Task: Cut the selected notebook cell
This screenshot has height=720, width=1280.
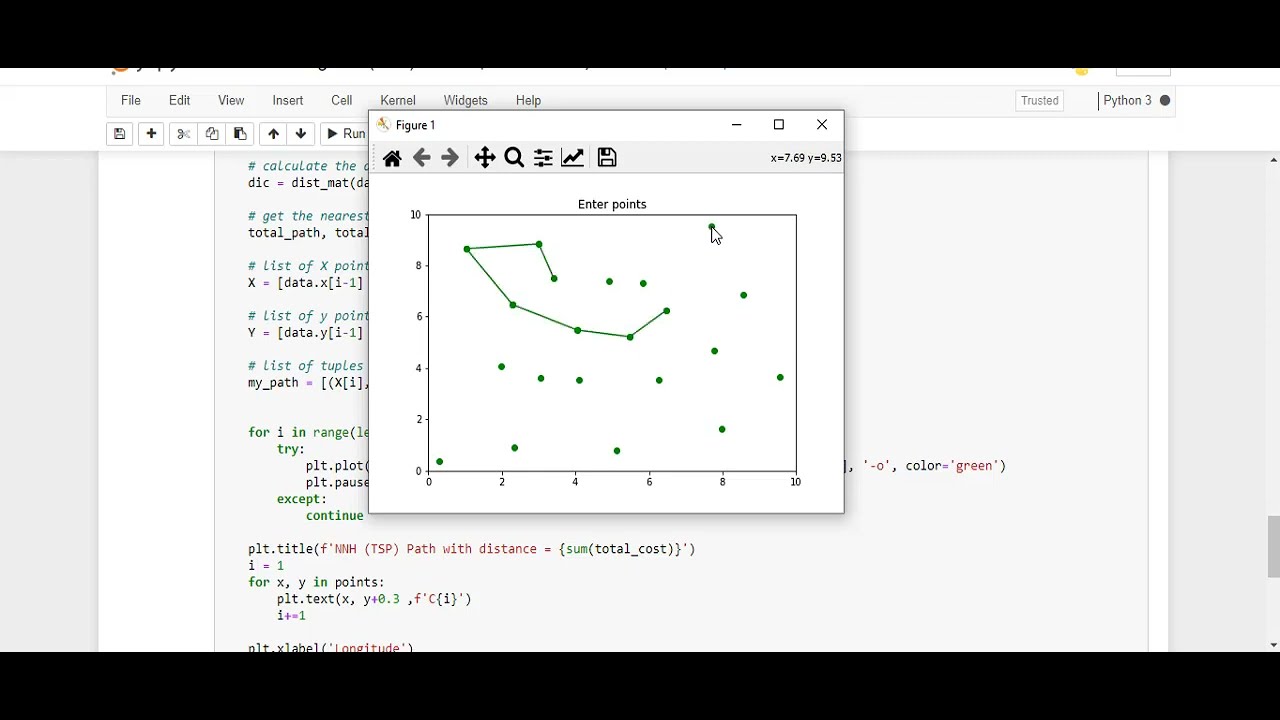Action: [x=183, y=134]
